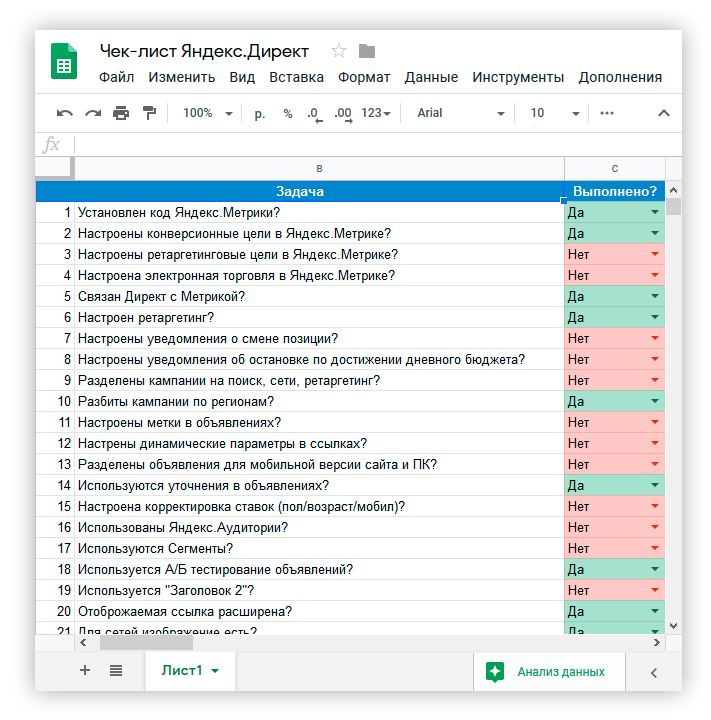Click the Google Sheets home logo
Image resolution: width=711 pixels, height=720 pixels.
(65, 62)
